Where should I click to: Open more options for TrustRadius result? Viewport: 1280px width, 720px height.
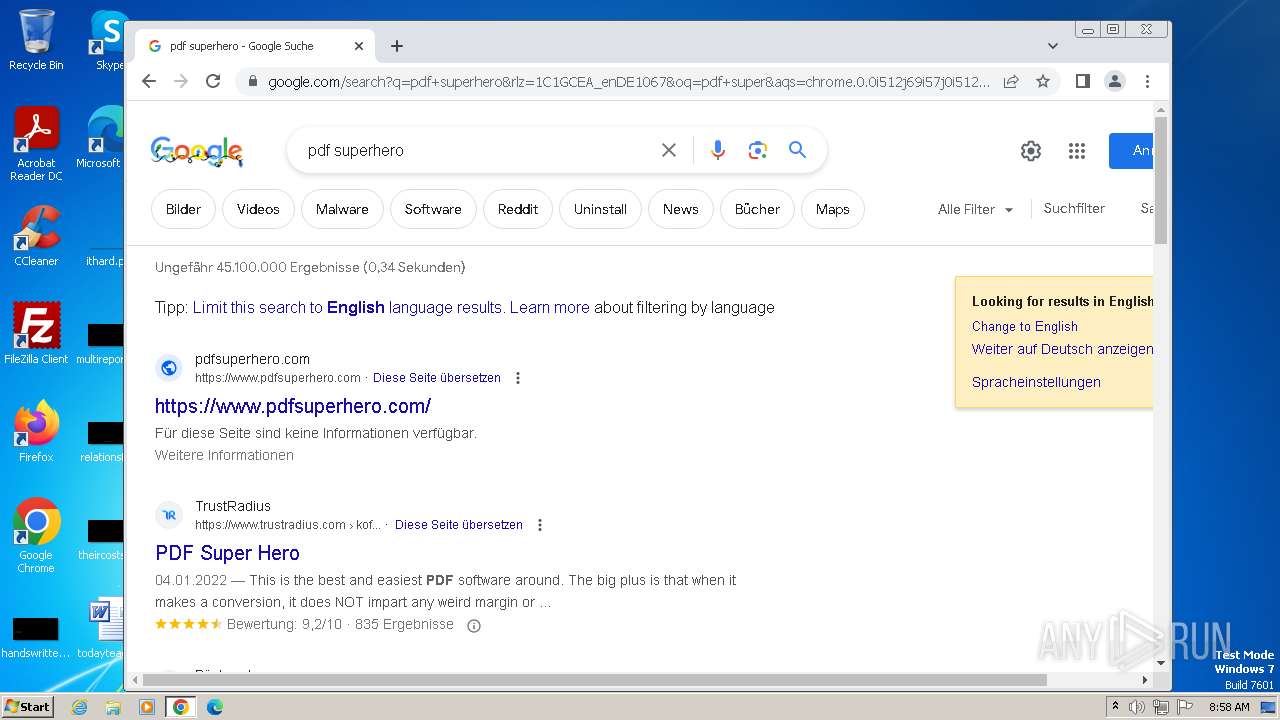pos(540,525)
